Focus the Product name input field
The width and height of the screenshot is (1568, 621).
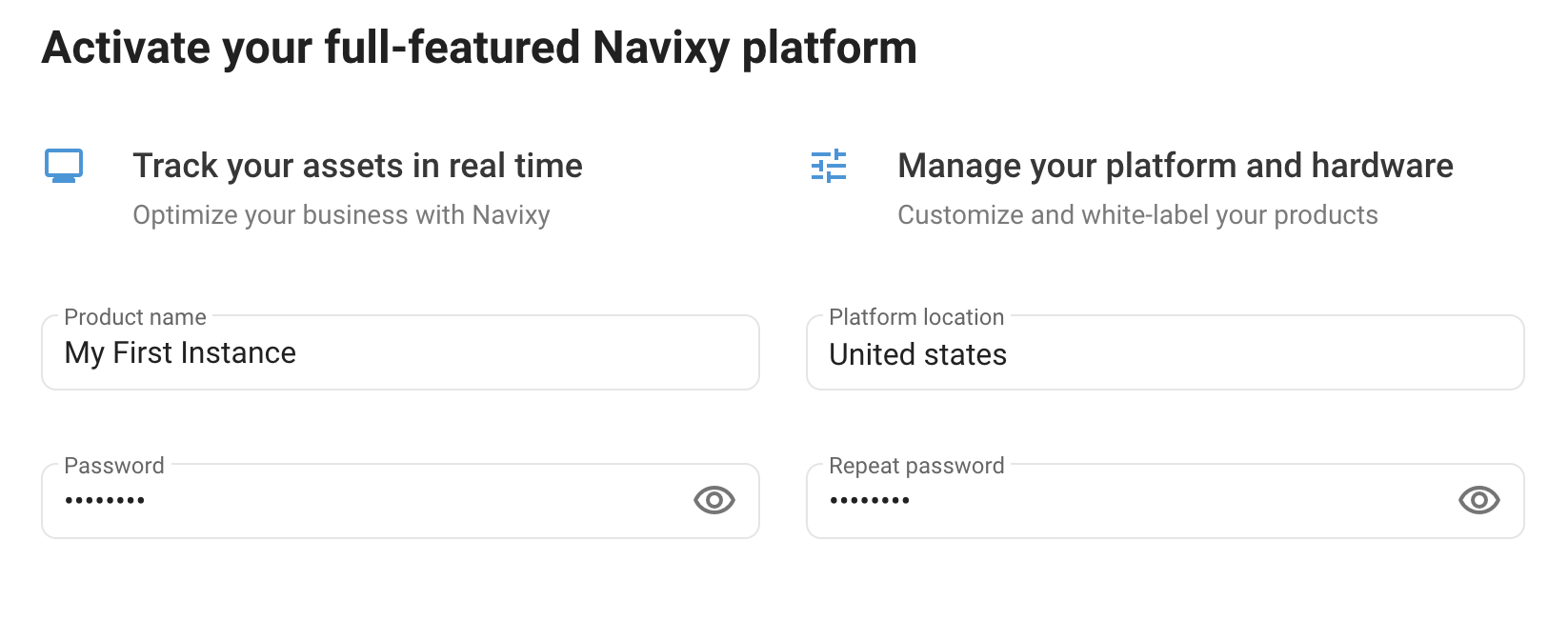[400, 352]
